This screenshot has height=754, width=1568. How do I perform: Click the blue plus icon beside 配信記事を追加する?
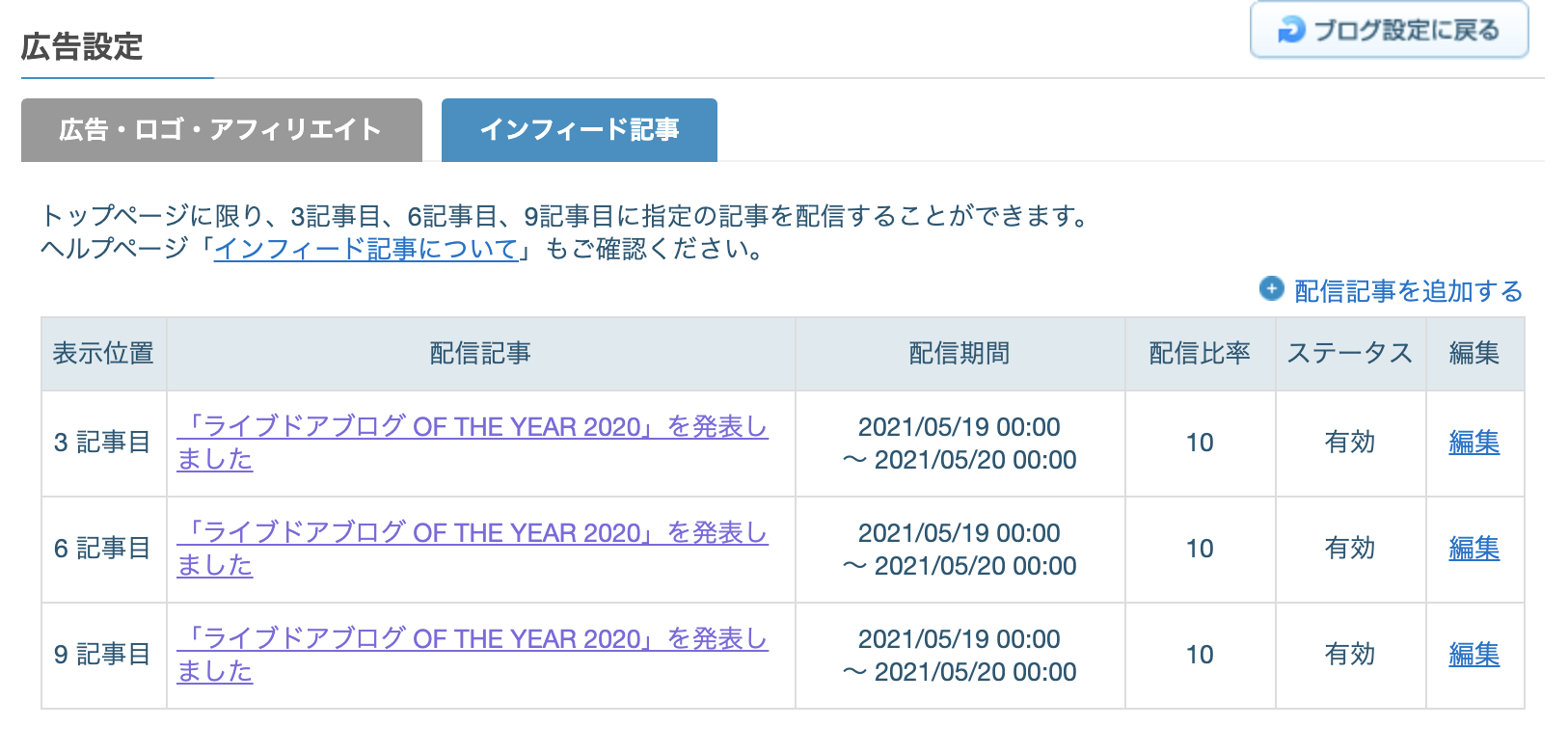click(1272, 288)
